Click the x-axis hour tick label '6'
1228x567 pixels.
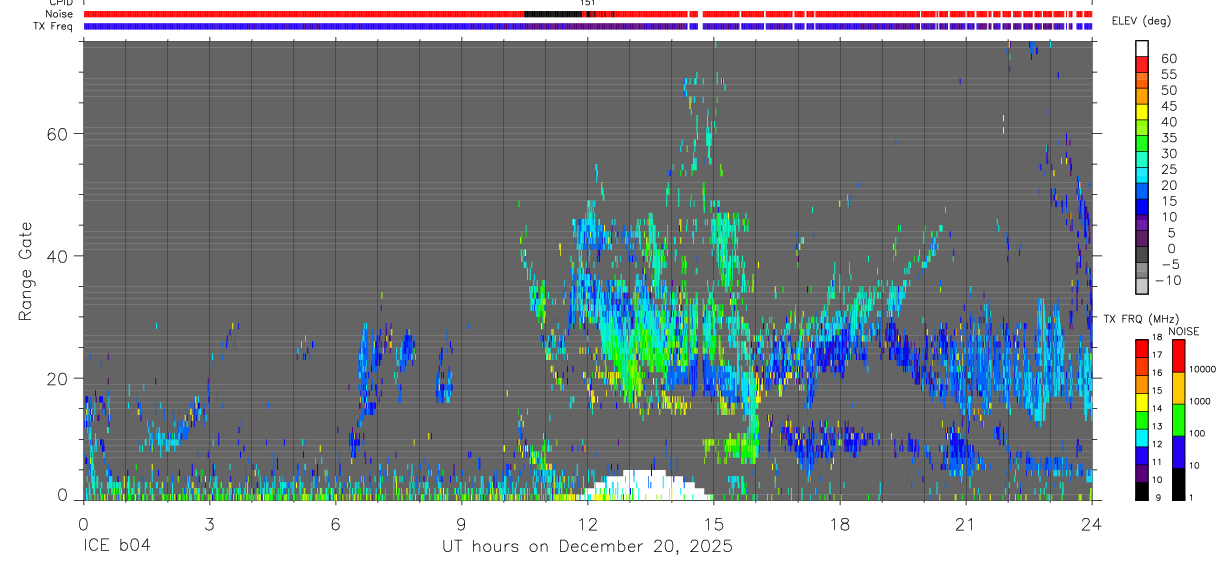pyautogui.click(x=335, y=524)
